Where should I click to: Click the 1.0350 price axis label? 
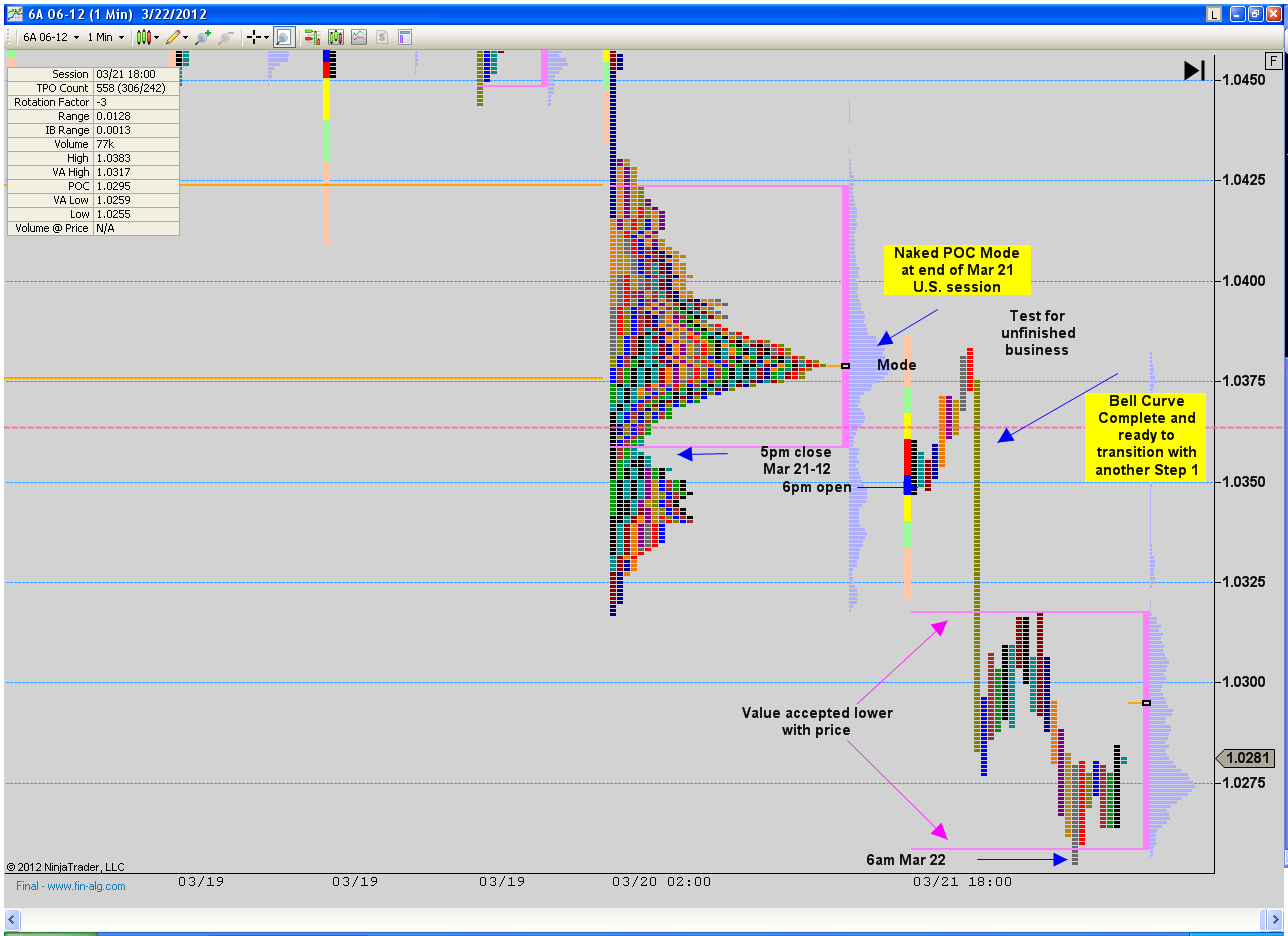pyautogui.click(x=1244, y=482)
